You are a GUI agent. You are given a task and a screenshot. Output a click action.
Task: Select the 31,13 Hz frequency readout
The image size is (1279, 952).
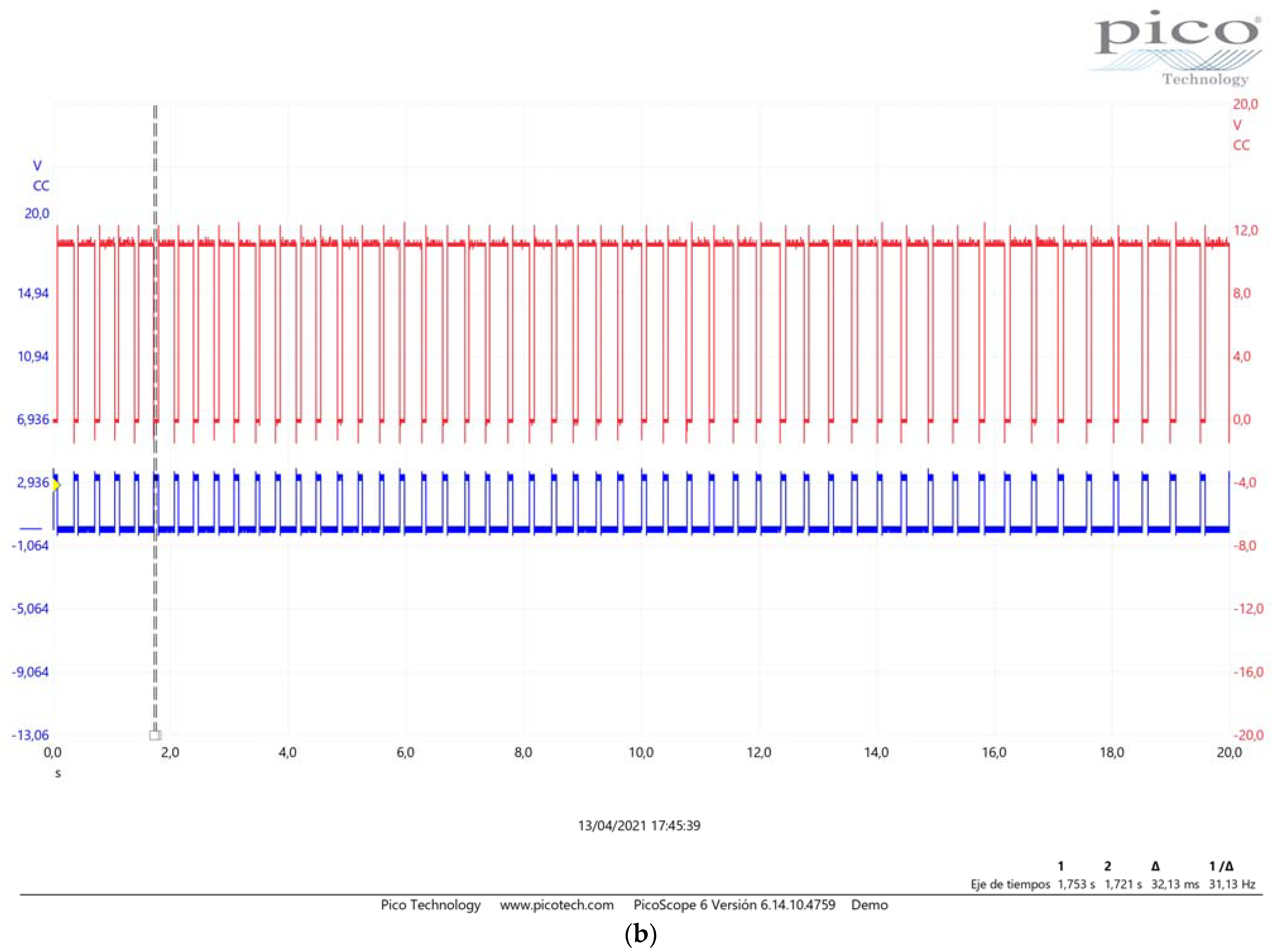1232,884
